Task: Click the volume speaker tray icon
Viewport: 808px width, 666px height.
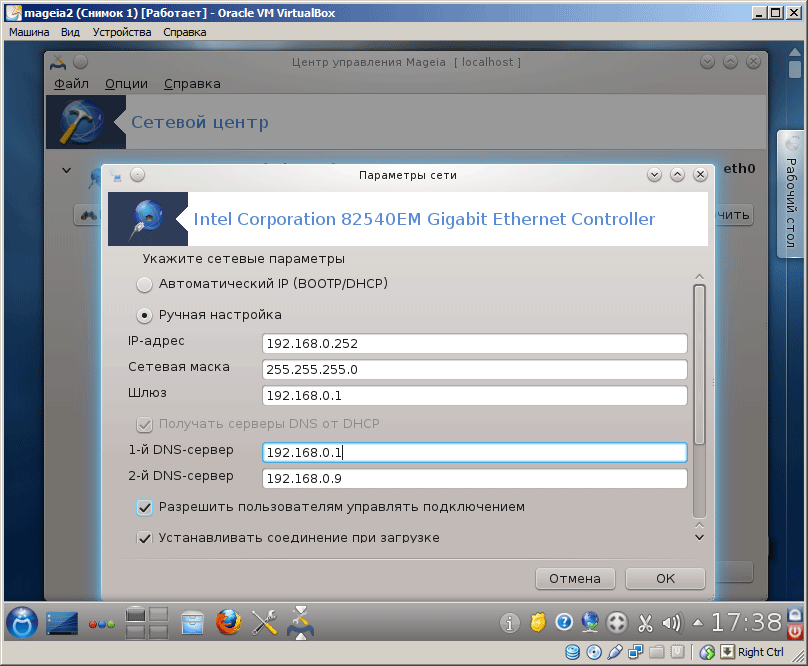Action: 671,622
